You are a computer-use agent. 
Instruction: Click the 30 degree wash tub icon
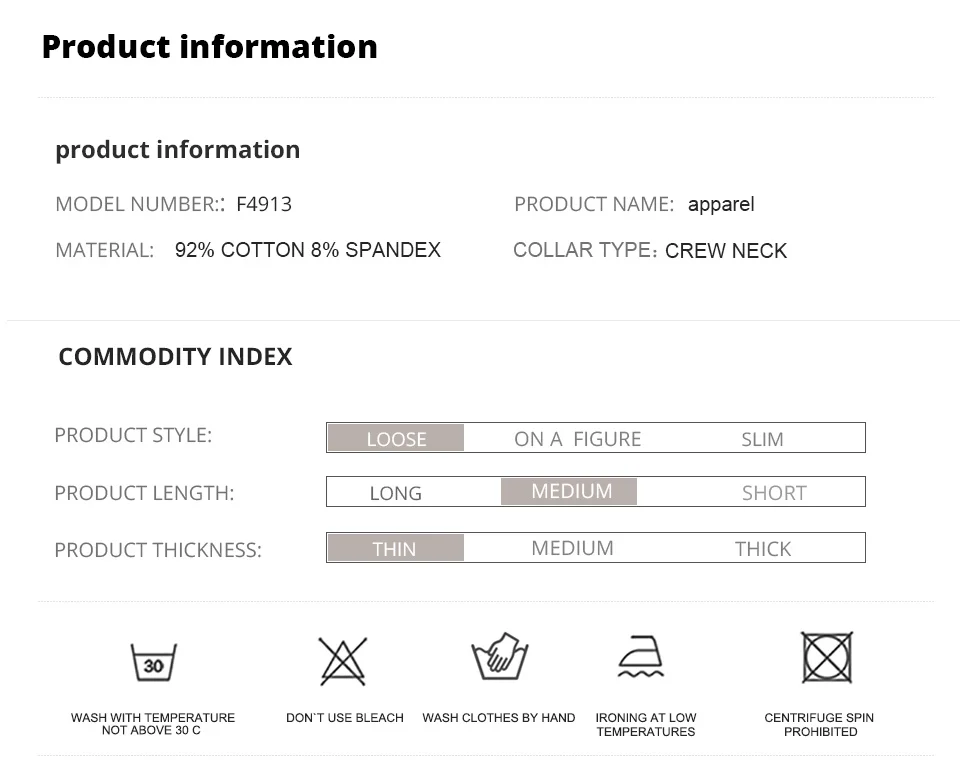154,662
